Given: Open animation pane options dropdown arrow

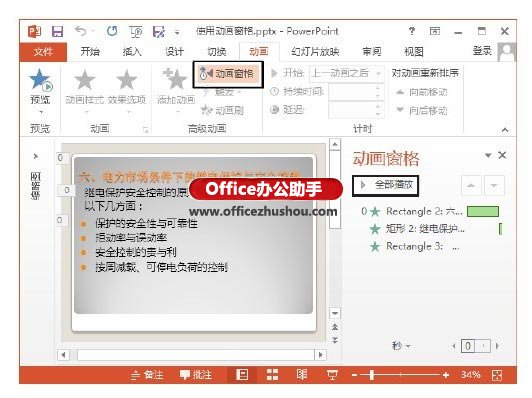Looking at the screenshot, I should [488, 155].
